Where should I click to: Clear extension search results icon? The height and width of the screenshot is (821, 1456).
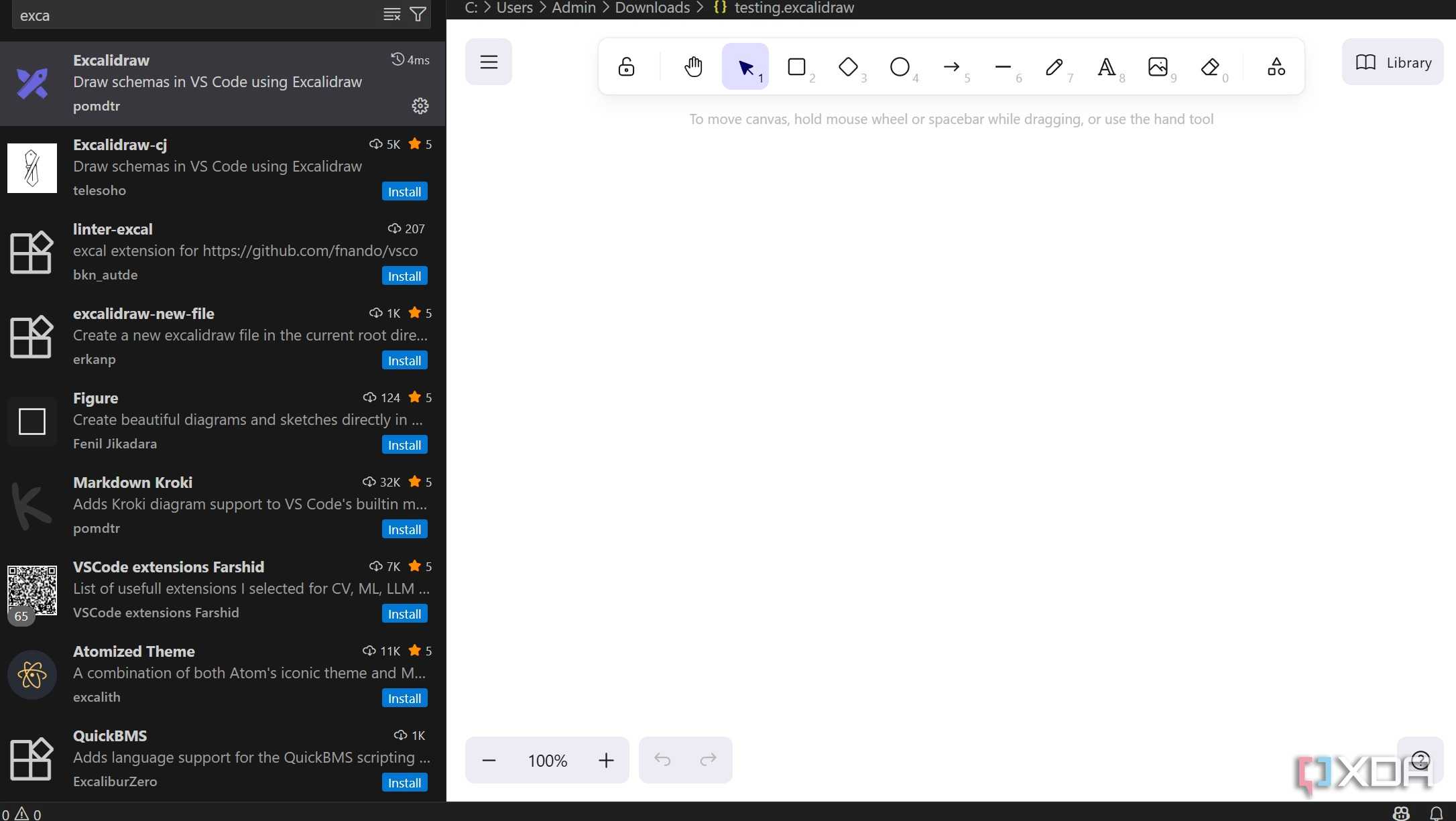[x=392, y=15]
